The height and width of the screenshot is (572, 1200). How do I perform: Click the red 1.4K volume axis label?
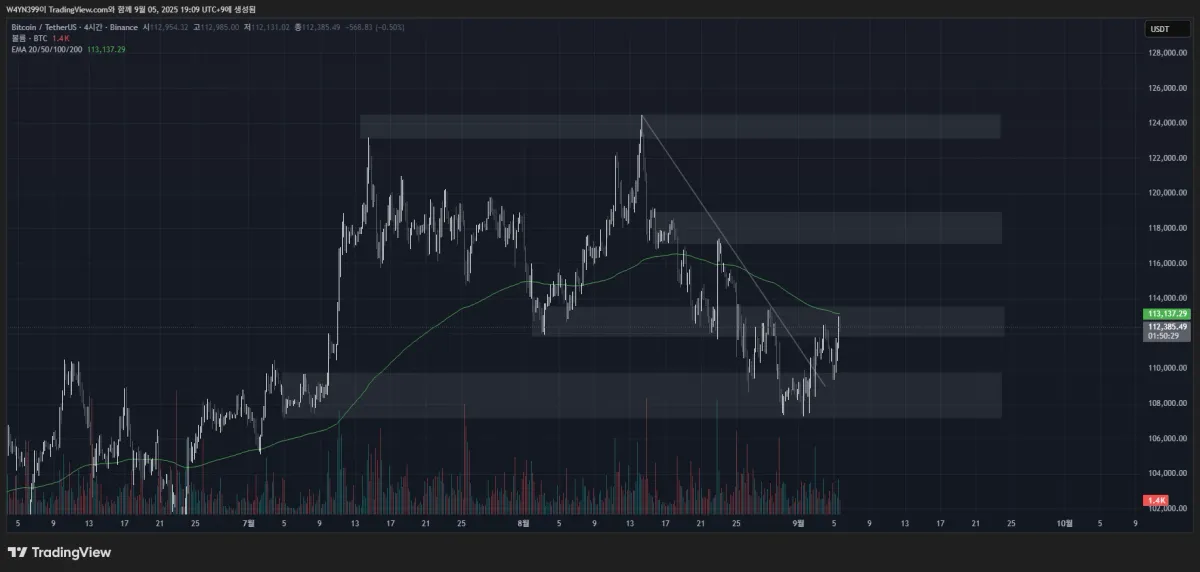pyautogui.click(x=1157, y=500)
